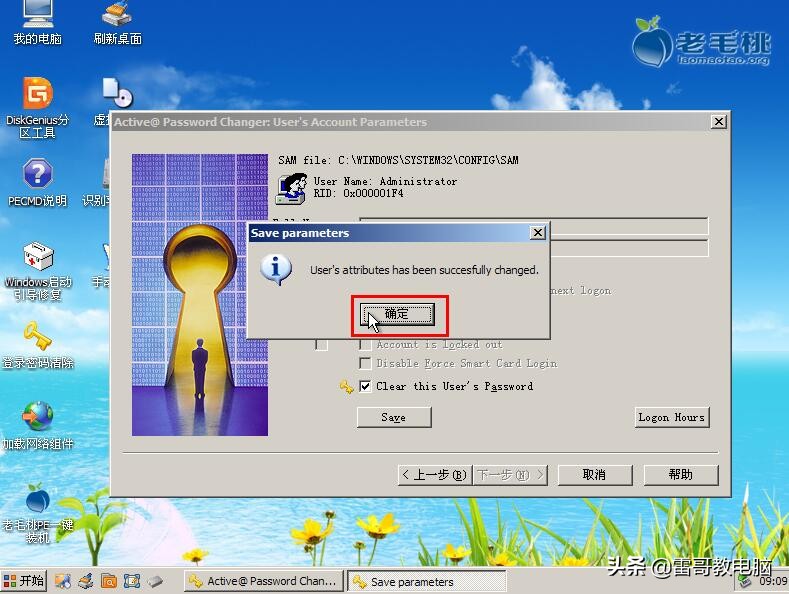Launch 登录密码清除 key icon
Image resolution: width=789 pixels, height=594 pixels.
[x=38, y=345]
